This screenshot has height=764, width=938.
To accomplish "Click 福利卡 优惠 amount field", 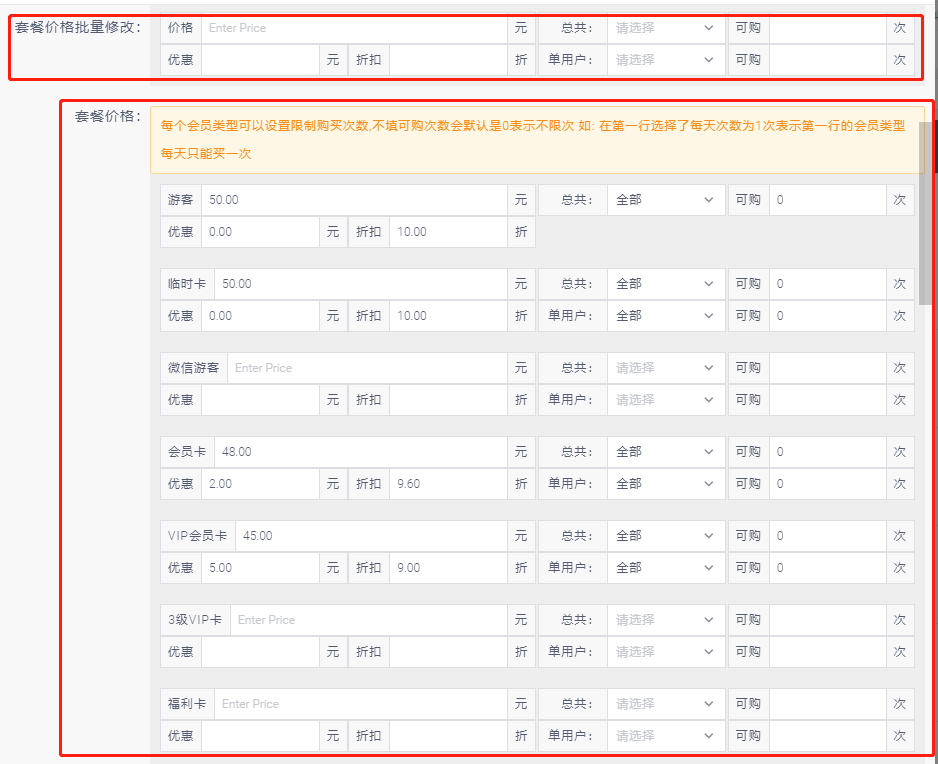I will click(260, 736).
